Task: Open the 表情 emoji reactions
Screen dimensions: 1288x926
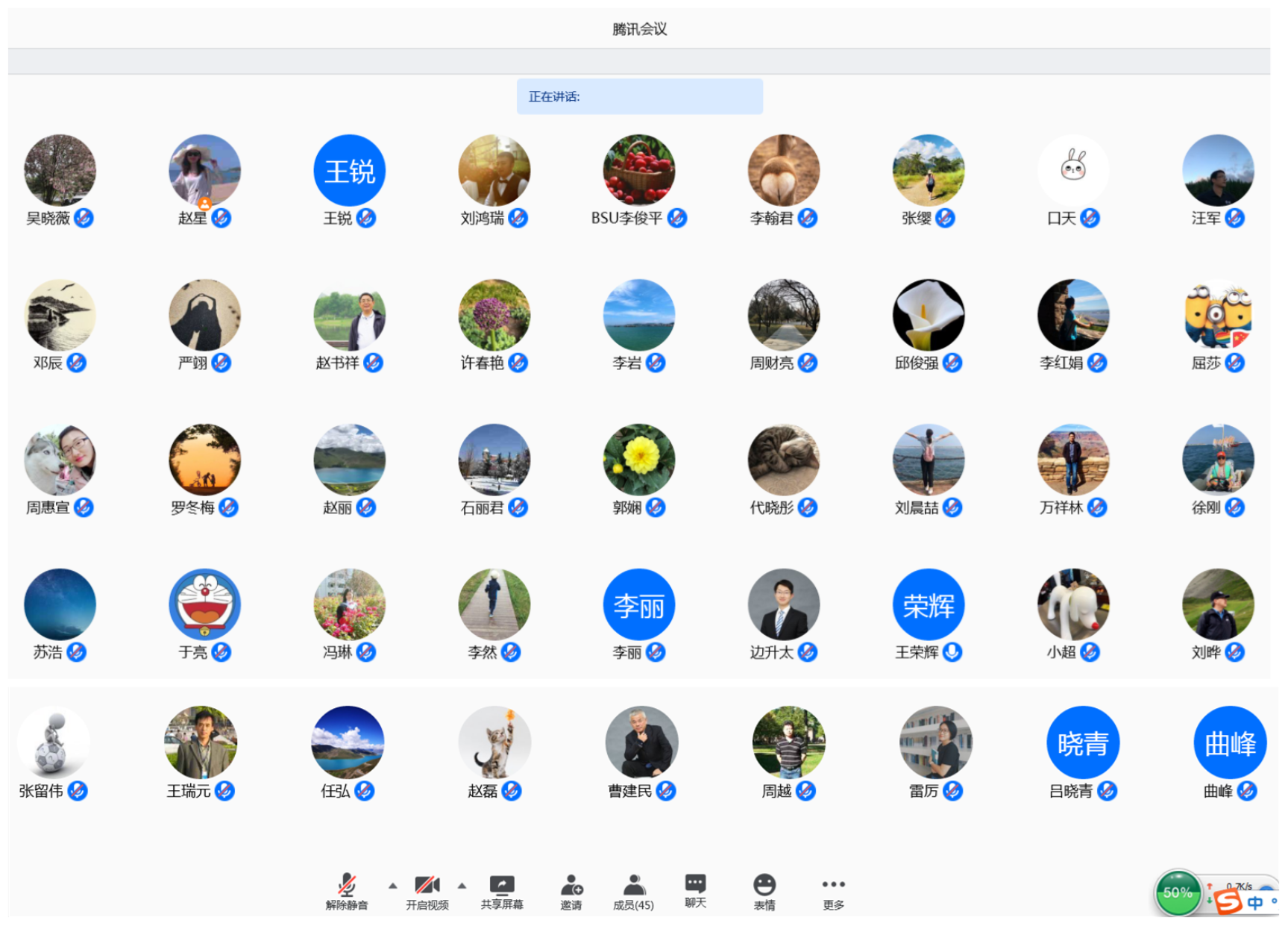Action: tap(764, 886)
